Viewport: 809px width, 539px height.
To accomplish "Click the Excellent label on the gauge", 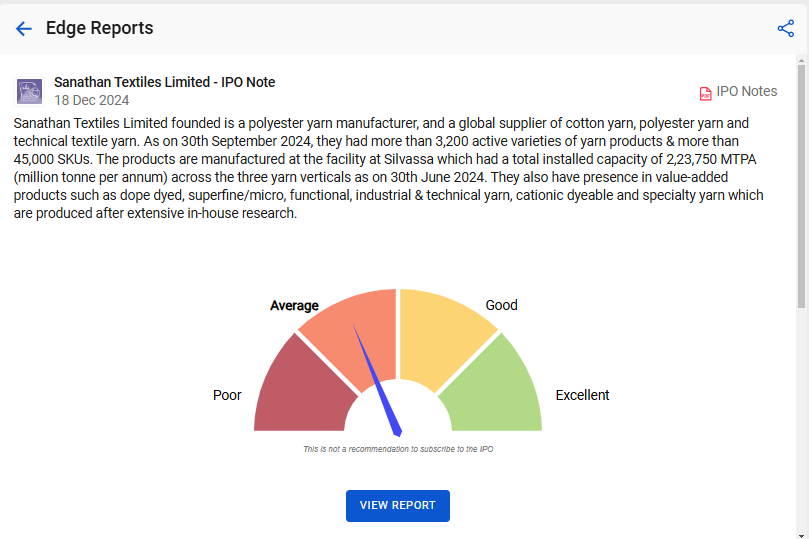I will [582, 395].
